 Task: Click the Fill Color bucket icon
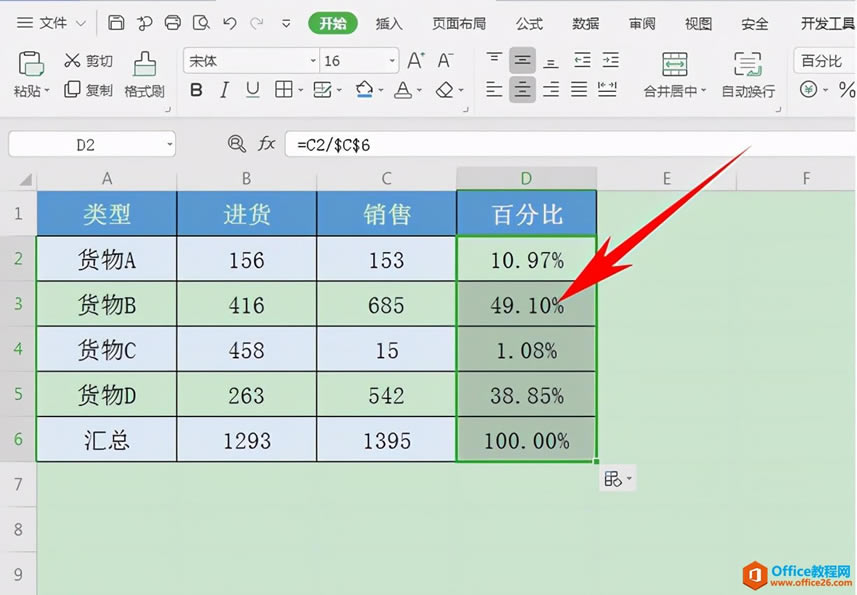(x=365, y=90)
